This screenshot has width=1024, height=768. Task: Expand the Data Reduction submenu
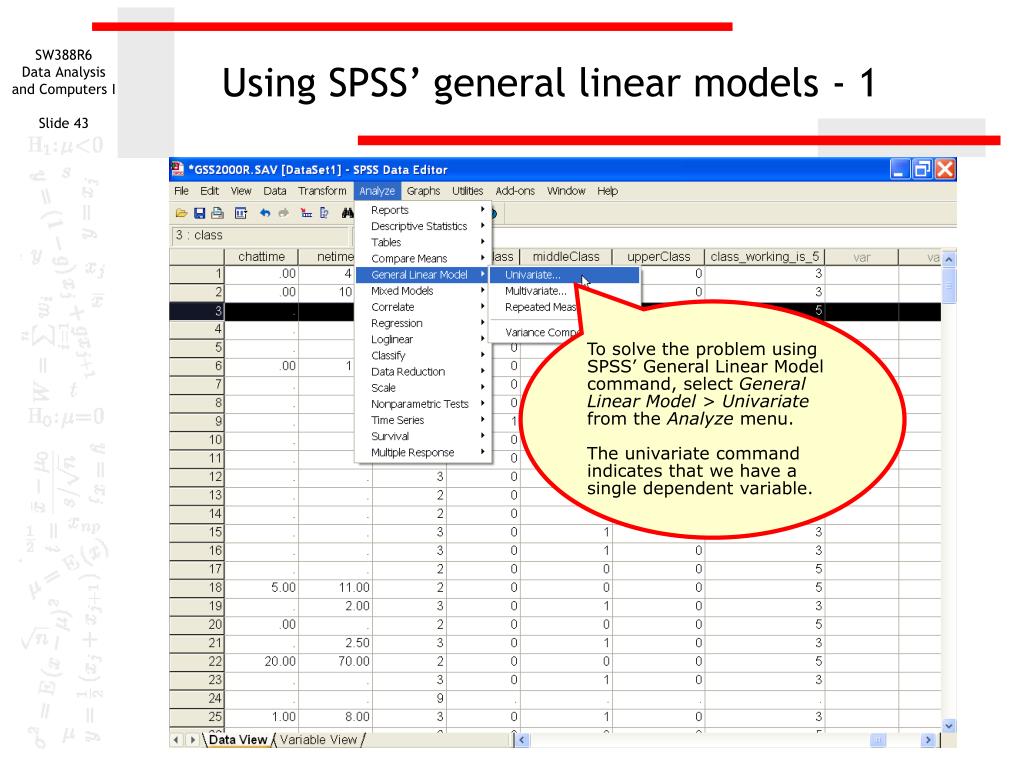click(423, 372)
